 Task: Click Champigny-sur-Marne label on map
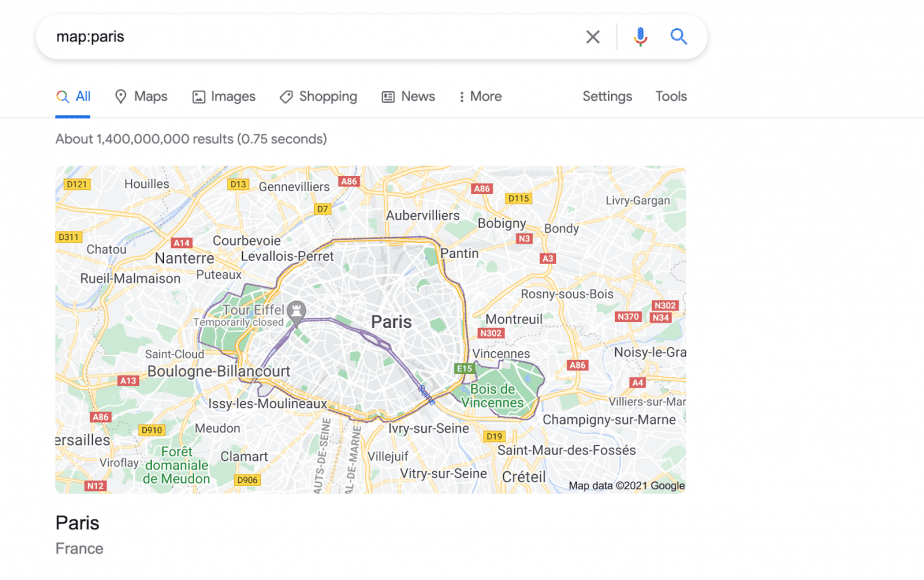click(609, 420)
